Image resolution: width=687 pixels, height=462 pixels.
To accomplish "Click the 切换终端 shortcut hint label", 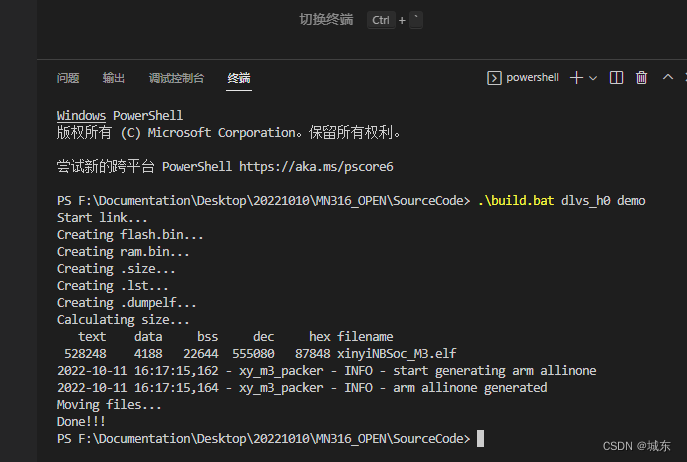I will click(x=326, y=20).
